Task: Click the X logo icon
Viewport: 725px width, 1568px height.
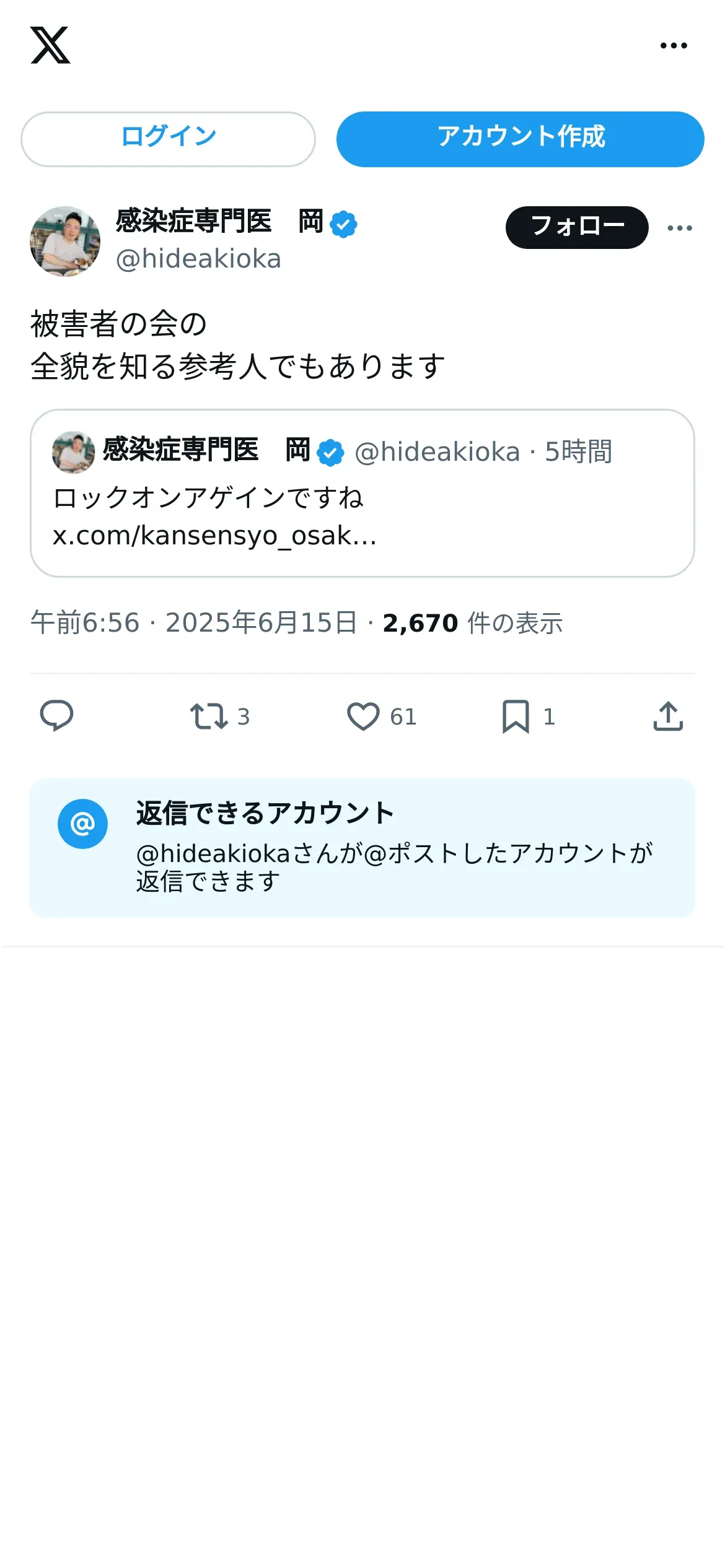Action: 50,45
